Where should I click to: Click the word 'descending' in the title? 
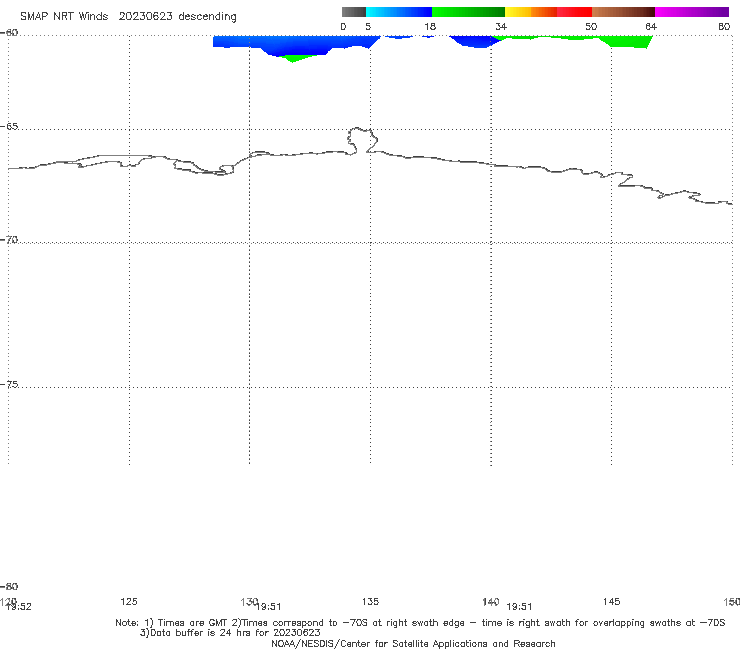coord(208,17)
